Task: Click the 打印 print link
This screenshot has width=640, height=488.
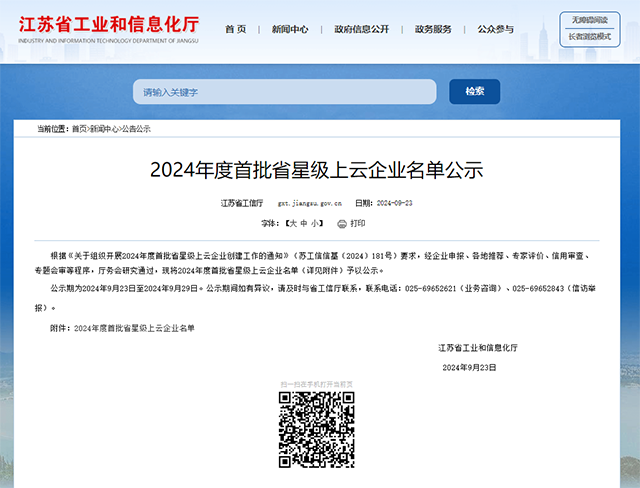Action: (x=358, y=223)
